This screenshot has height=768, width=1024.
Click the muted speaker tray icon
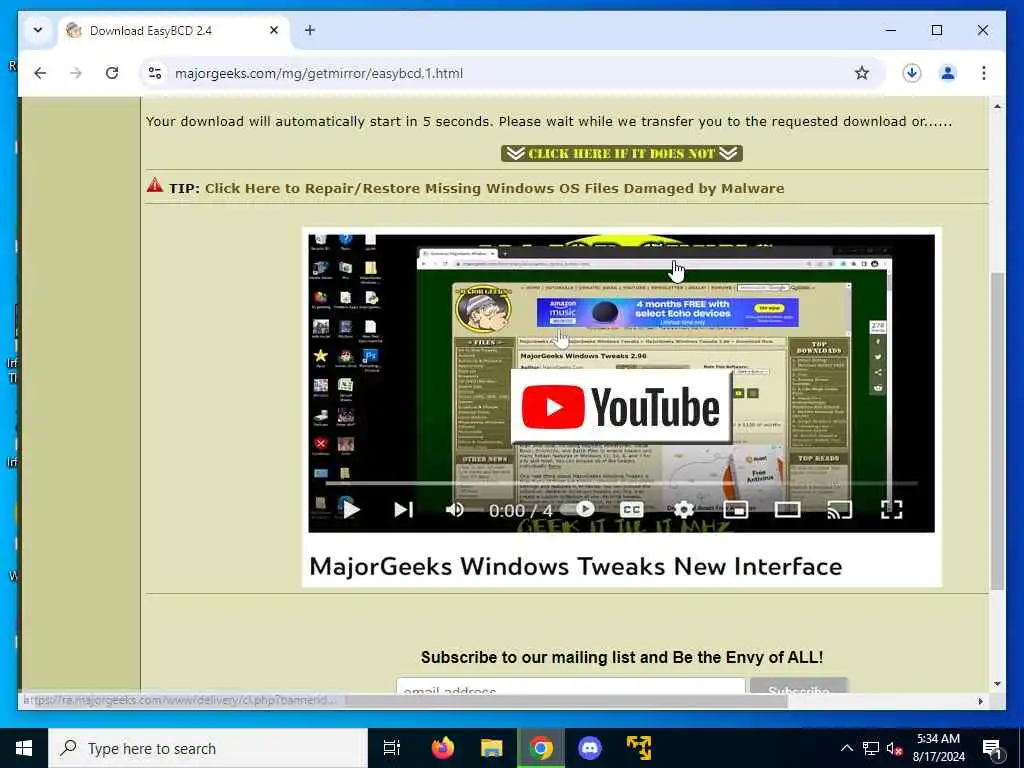point(894,748)
